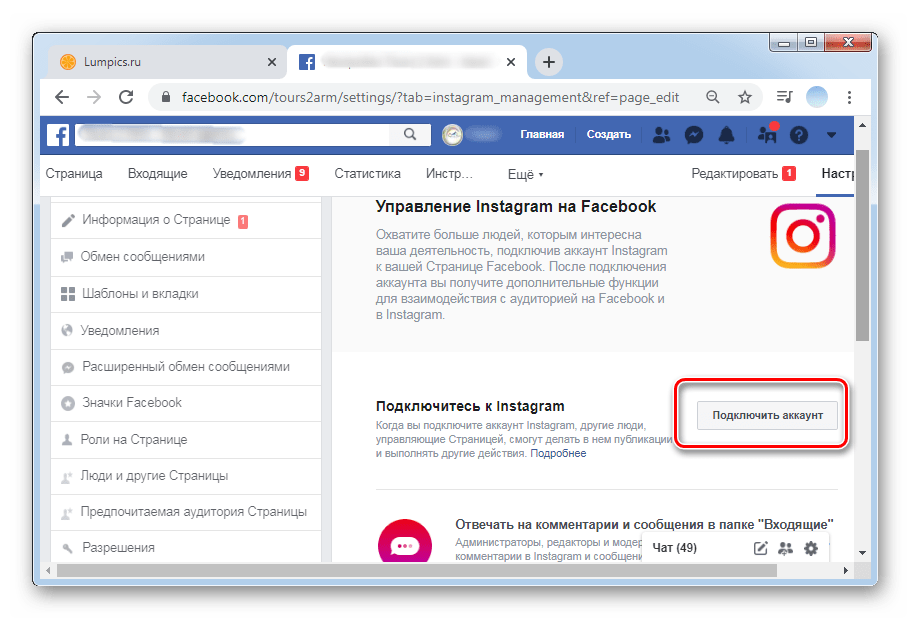This screenshot has width=911, height=619.
Task: Click the browser back arrow
Action: coord(62,97)
